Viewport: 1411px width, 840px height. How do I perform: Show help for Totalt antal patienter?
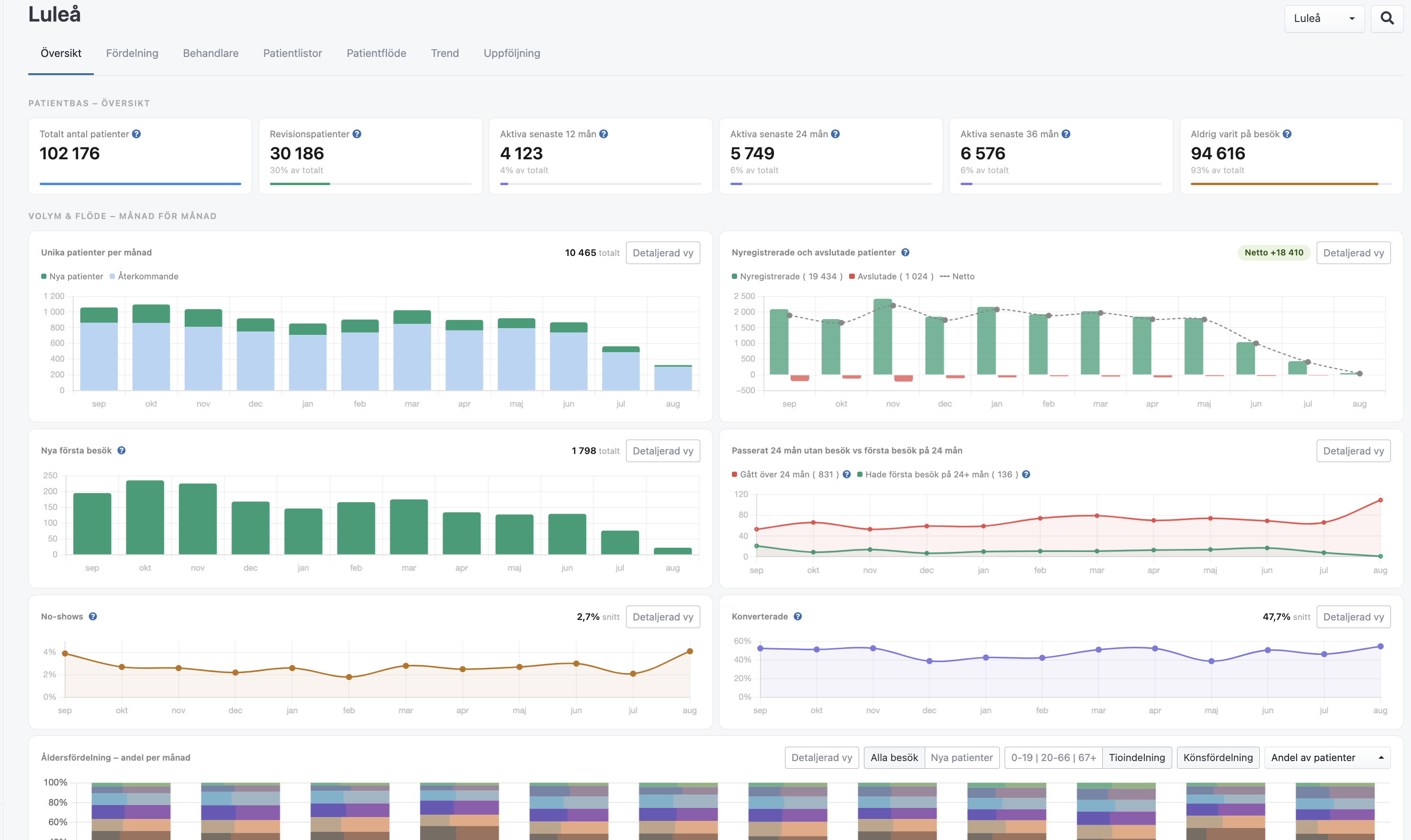click(136, 134)
